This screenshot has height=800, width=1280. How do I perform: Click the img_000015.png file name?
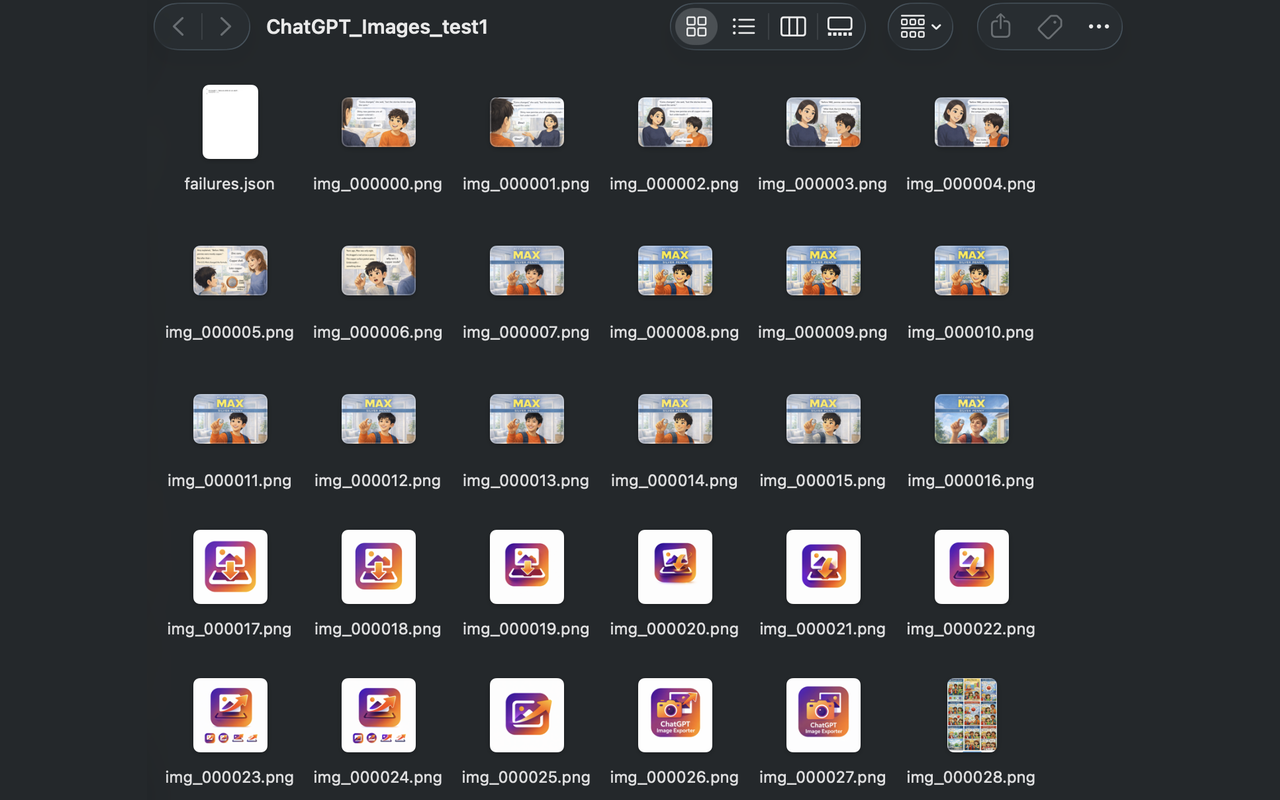pyautogui.click(x=823, y=481)
